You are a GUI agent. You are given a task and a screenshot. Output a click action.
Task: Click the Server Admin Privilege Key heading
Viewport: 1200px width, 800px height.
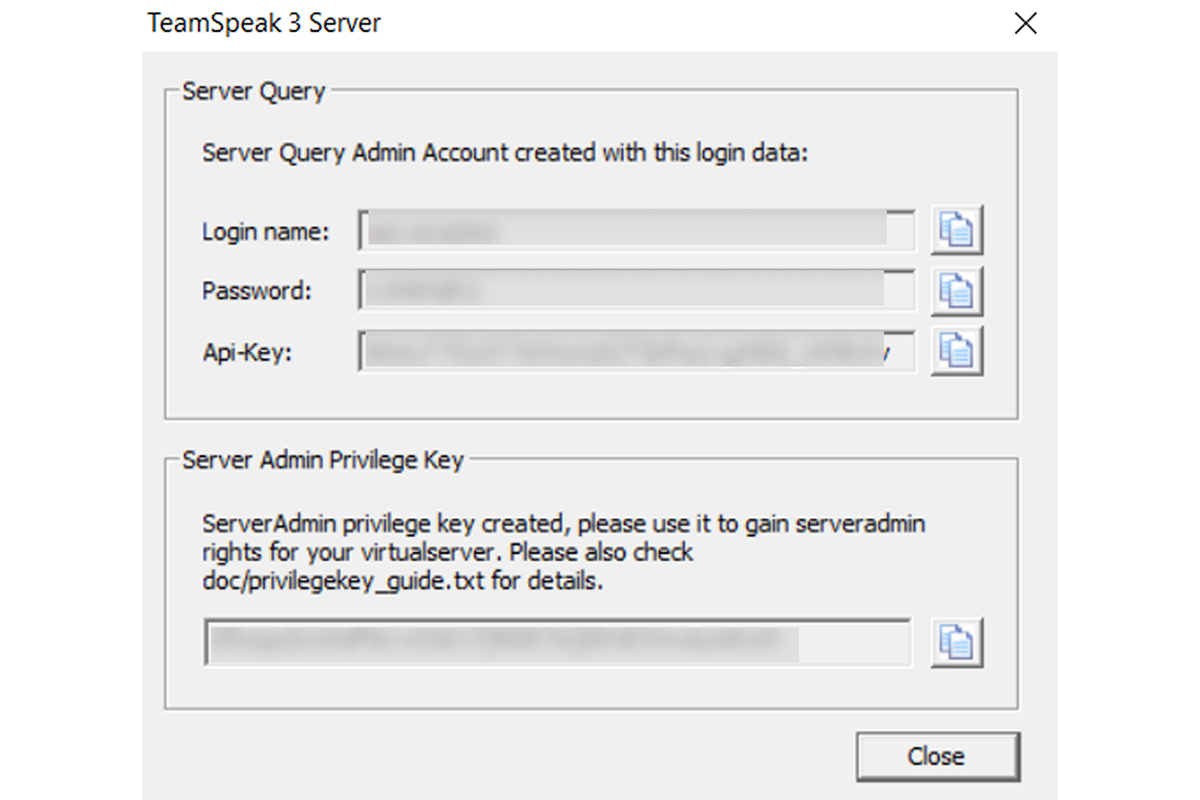[x=323, y=461]
